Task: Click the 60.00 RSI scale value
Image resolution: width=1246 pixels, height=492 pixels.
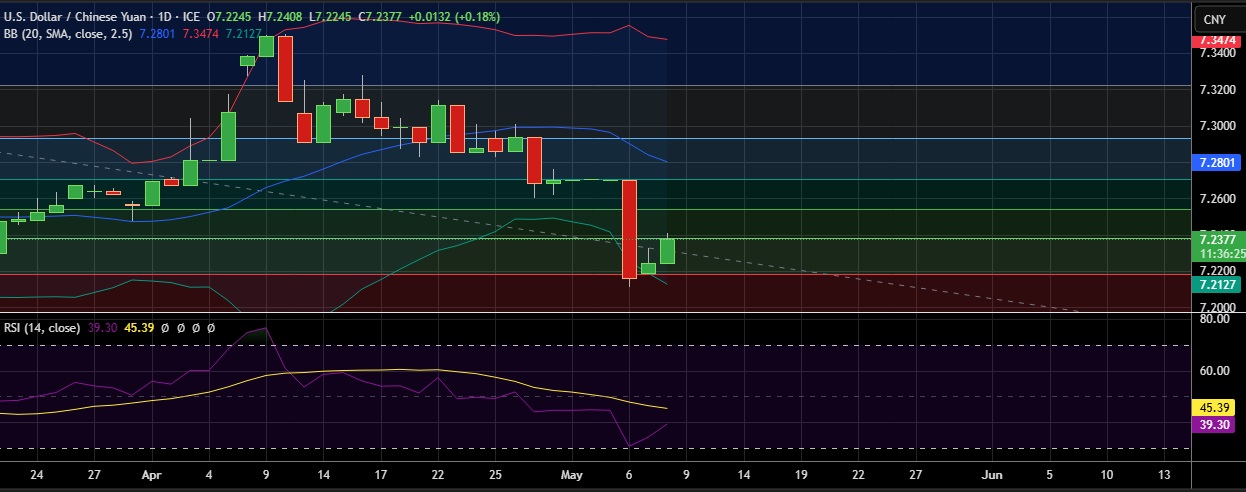Action: point(1214,371)
